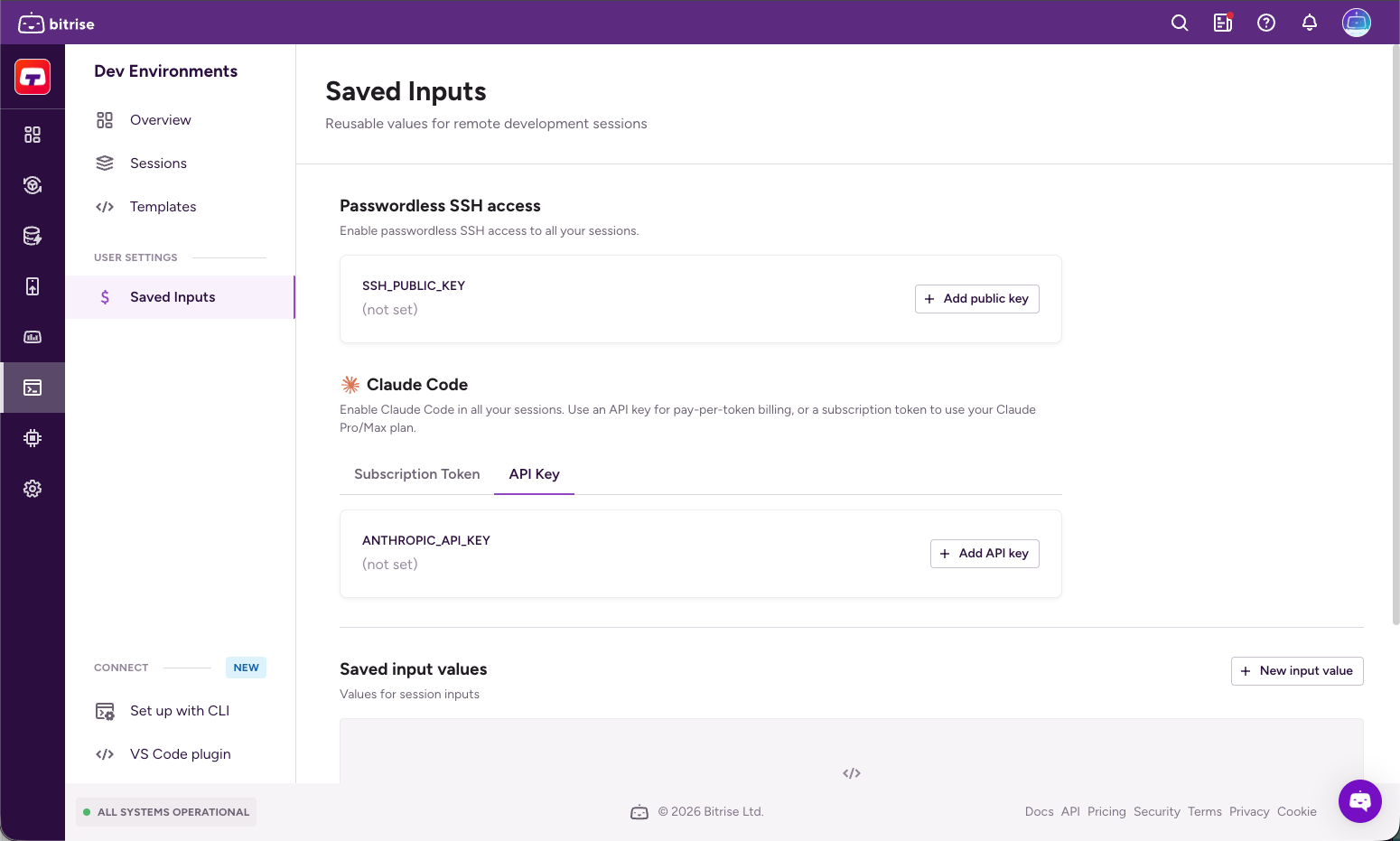
Task: Open the user avatar menu
Action: 1357,23
